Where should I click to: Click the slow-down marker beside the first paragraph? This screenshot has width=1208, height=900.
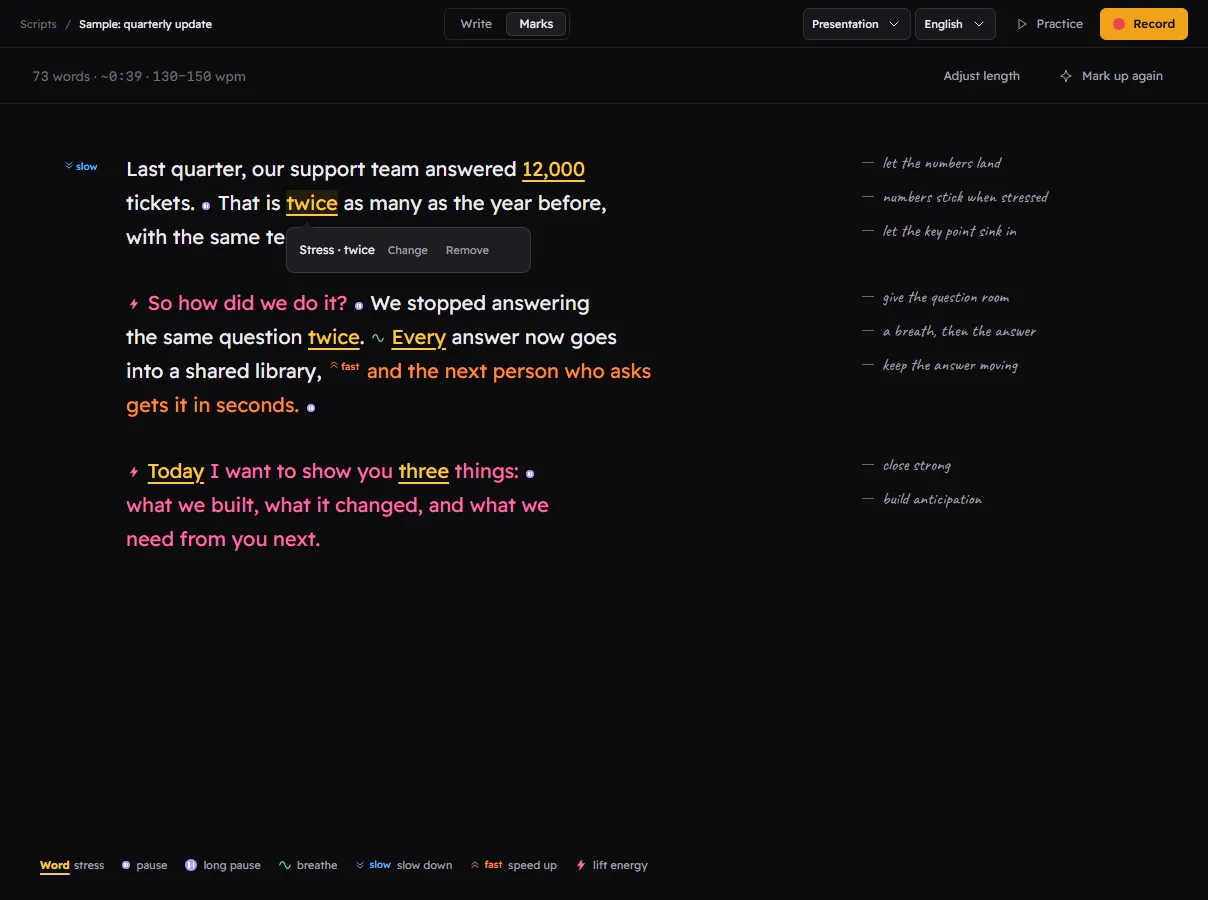pos(81,167)
